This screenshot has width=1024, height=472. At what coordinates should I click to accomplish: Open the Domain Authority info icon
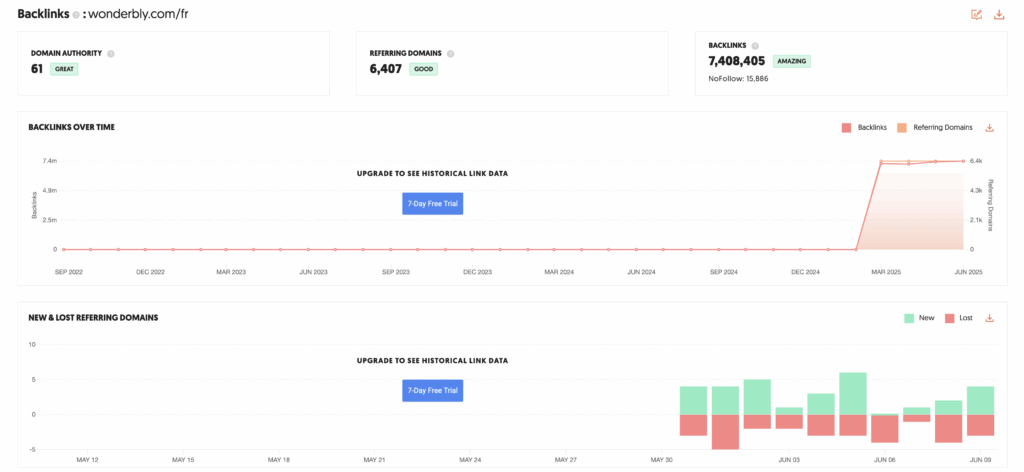[x=110, y=54]
